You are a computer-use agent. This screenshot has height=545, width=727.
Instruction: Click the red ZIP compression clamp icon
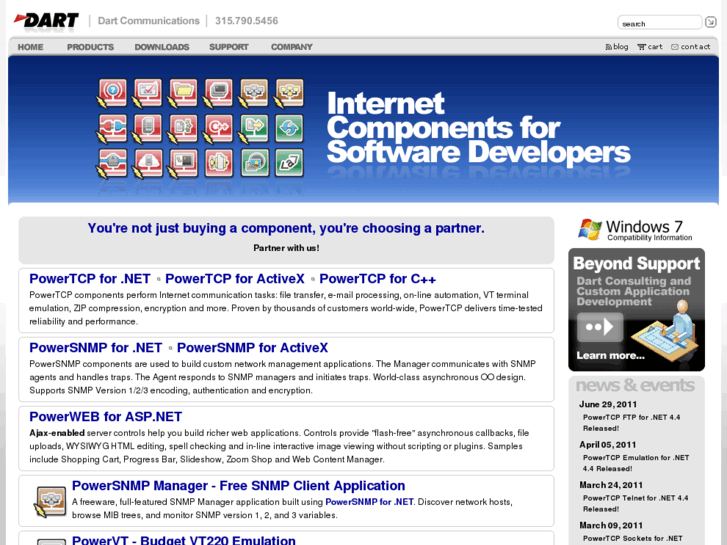[218, 163]
